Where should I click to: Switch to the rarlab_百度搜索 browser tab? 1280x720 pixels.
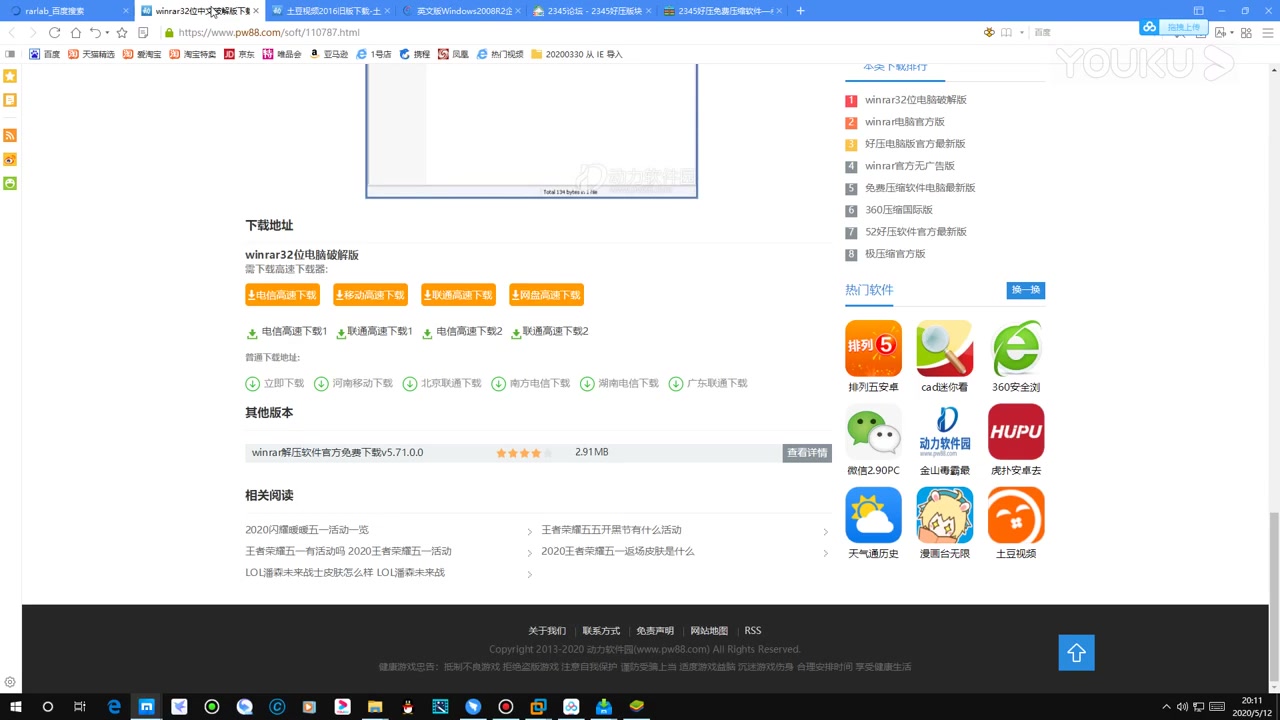coord(68,11)
